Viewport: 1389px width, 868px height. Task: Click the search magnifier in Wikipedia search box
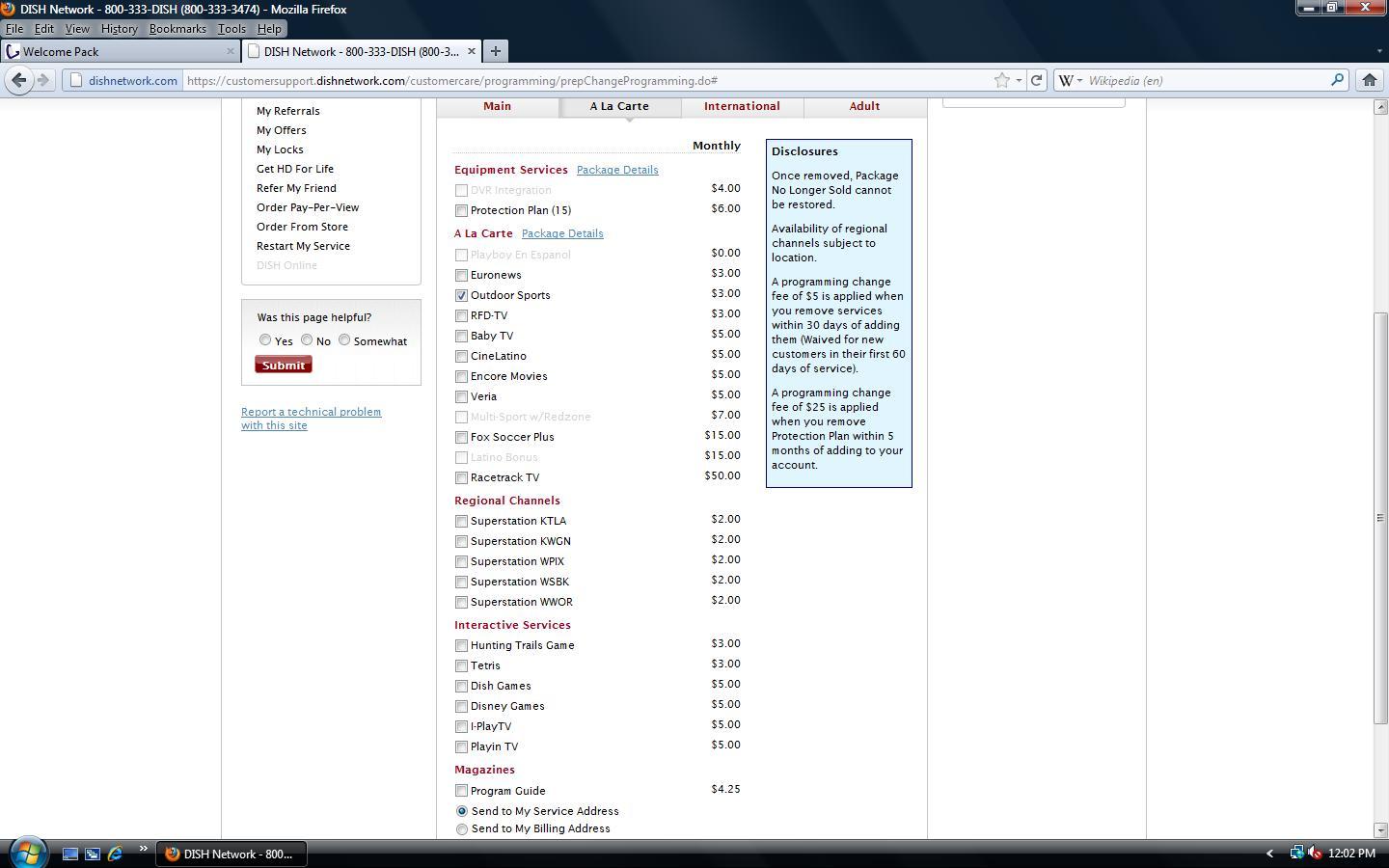pos(1337,80)
